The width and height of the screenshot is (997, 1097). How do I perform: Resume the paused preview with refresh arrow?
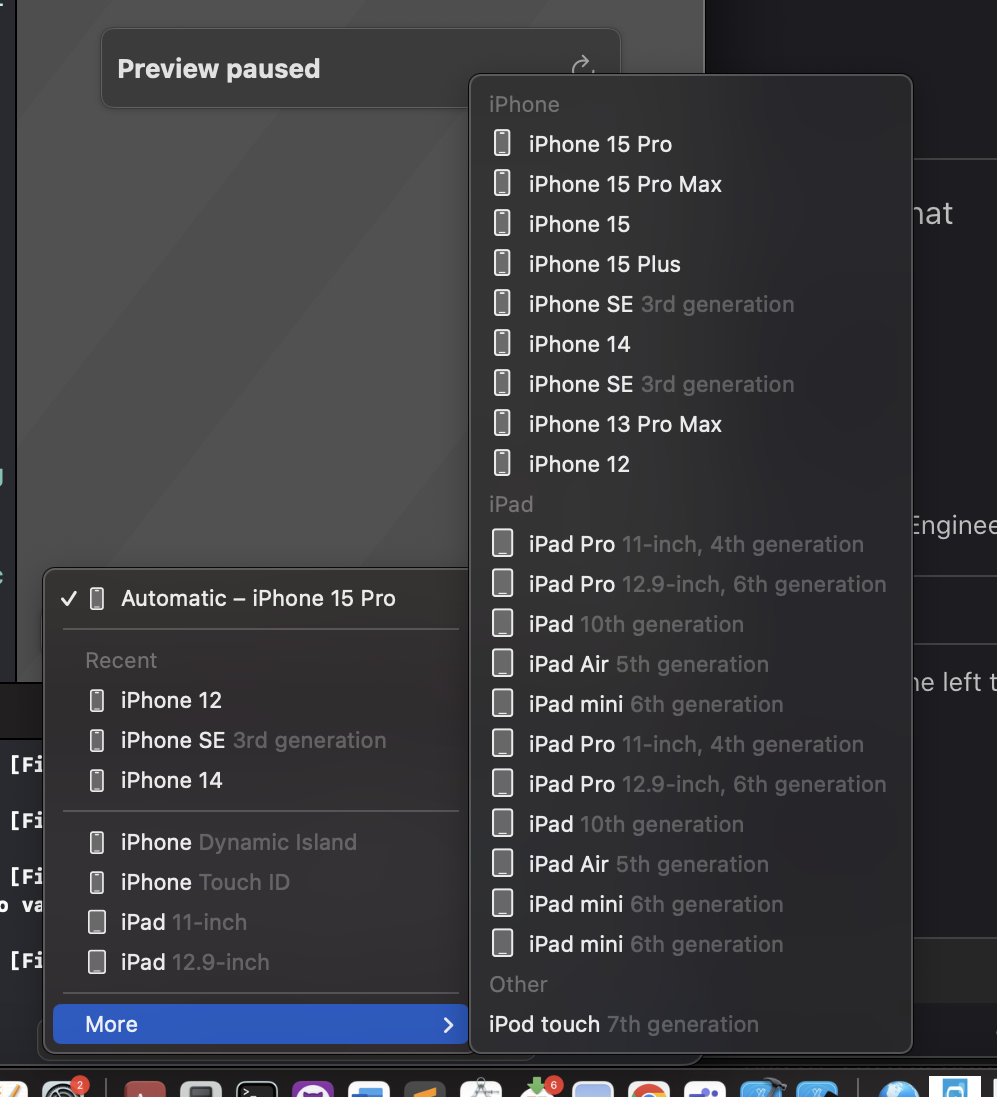pyautogui.click(x=582, y=66)
